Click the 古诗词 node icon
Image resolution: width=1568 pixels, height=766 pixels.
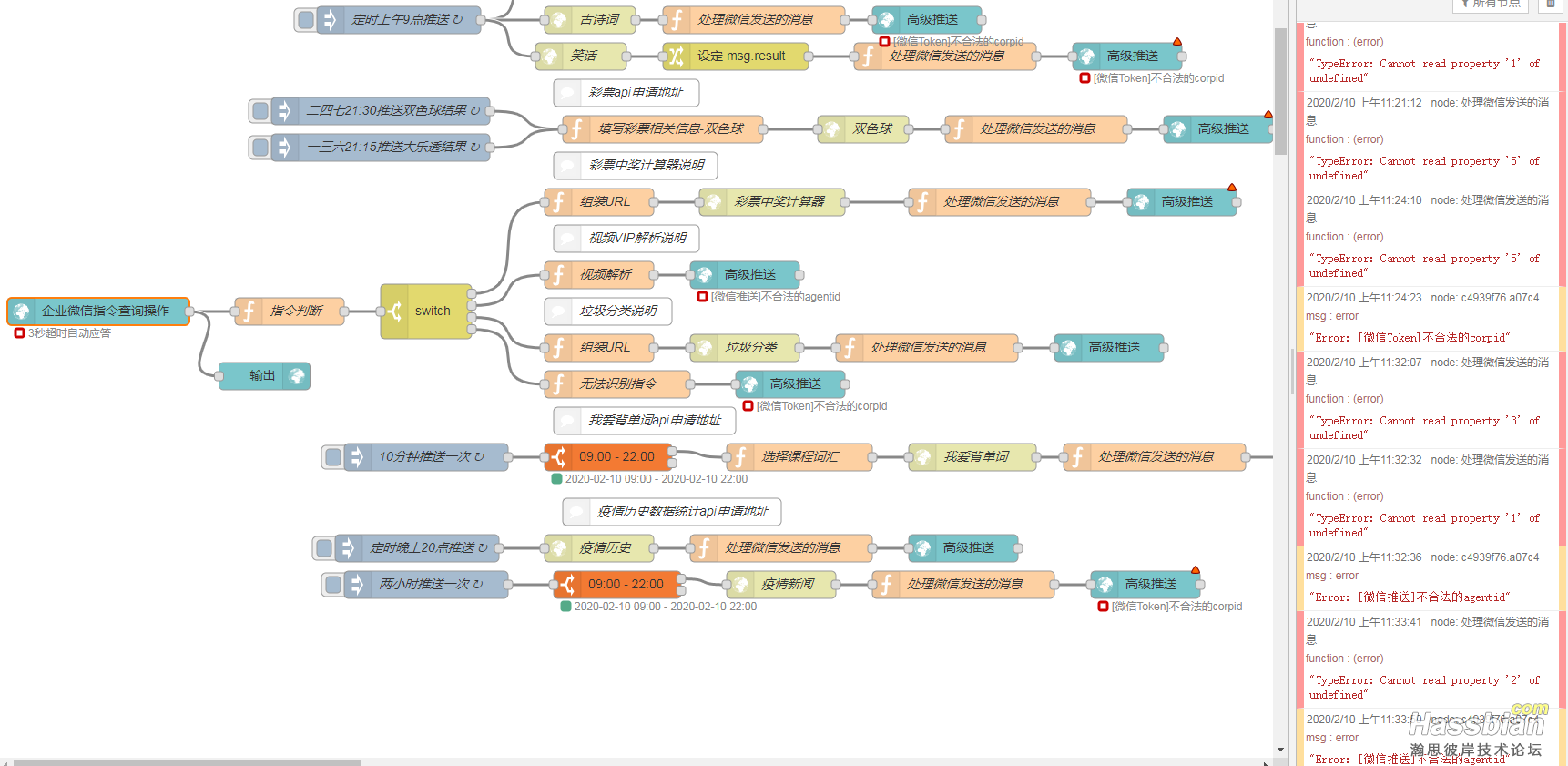point(558,19)
